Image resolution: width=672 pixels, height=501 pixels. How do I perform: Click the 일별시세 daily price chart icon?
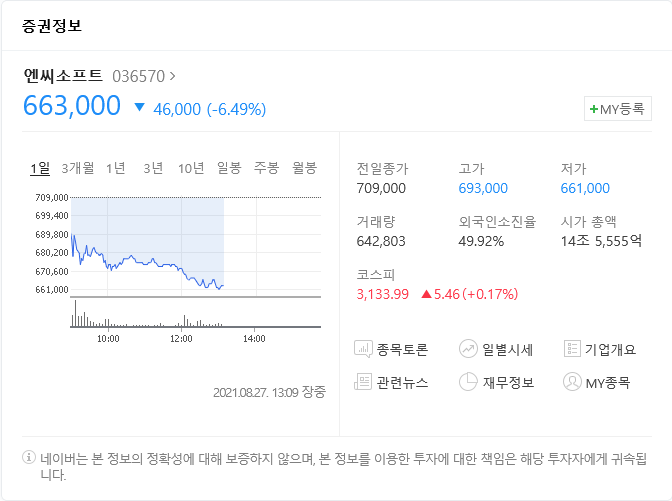pos(468,349)
